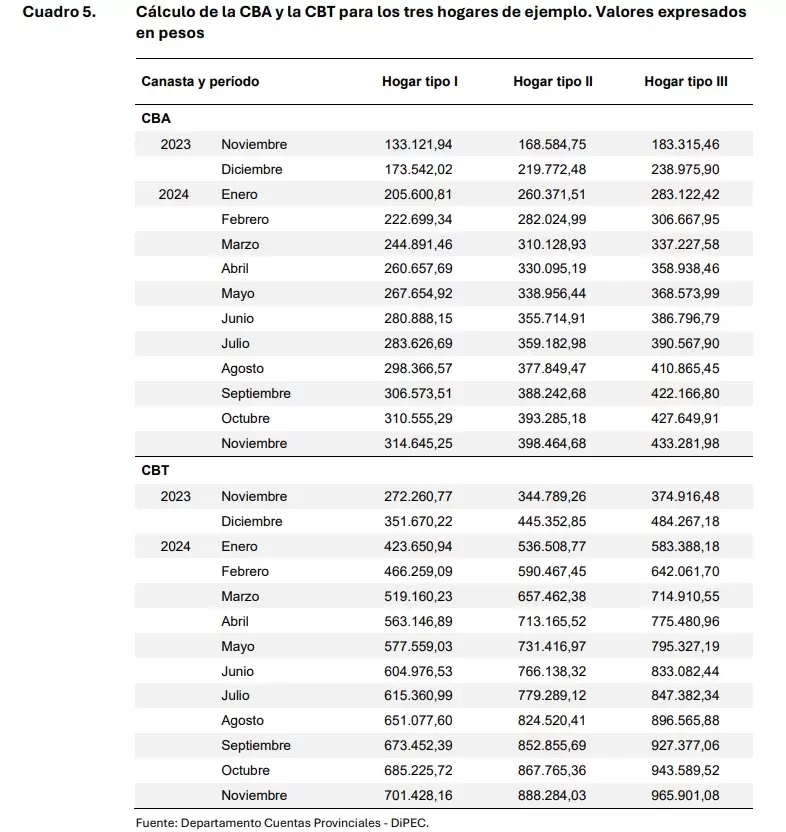Click the Hogar tipo II column header

coord(552,82)
